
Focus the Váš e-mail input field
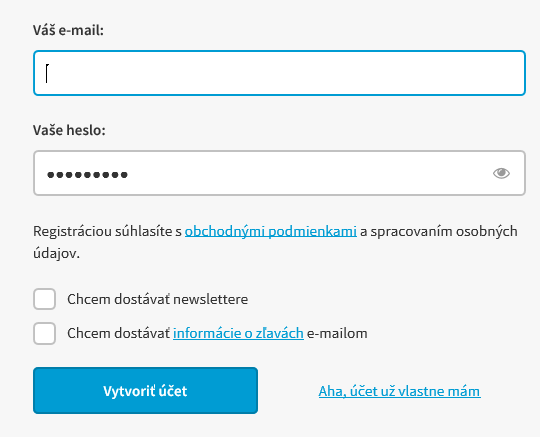pos(279,73)
